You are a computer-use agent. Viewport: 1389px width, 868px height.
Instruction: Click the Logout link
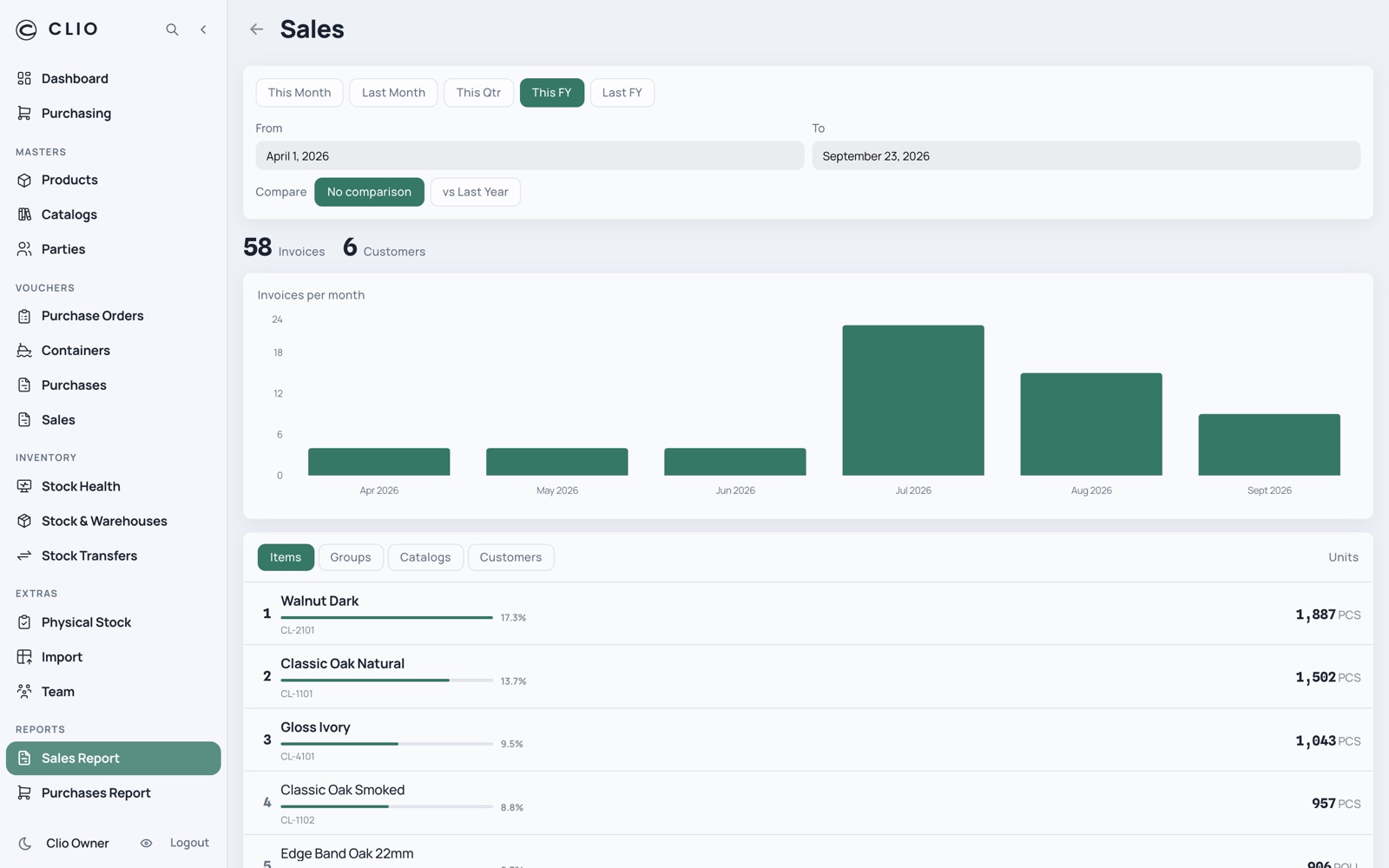pos(189,843)
